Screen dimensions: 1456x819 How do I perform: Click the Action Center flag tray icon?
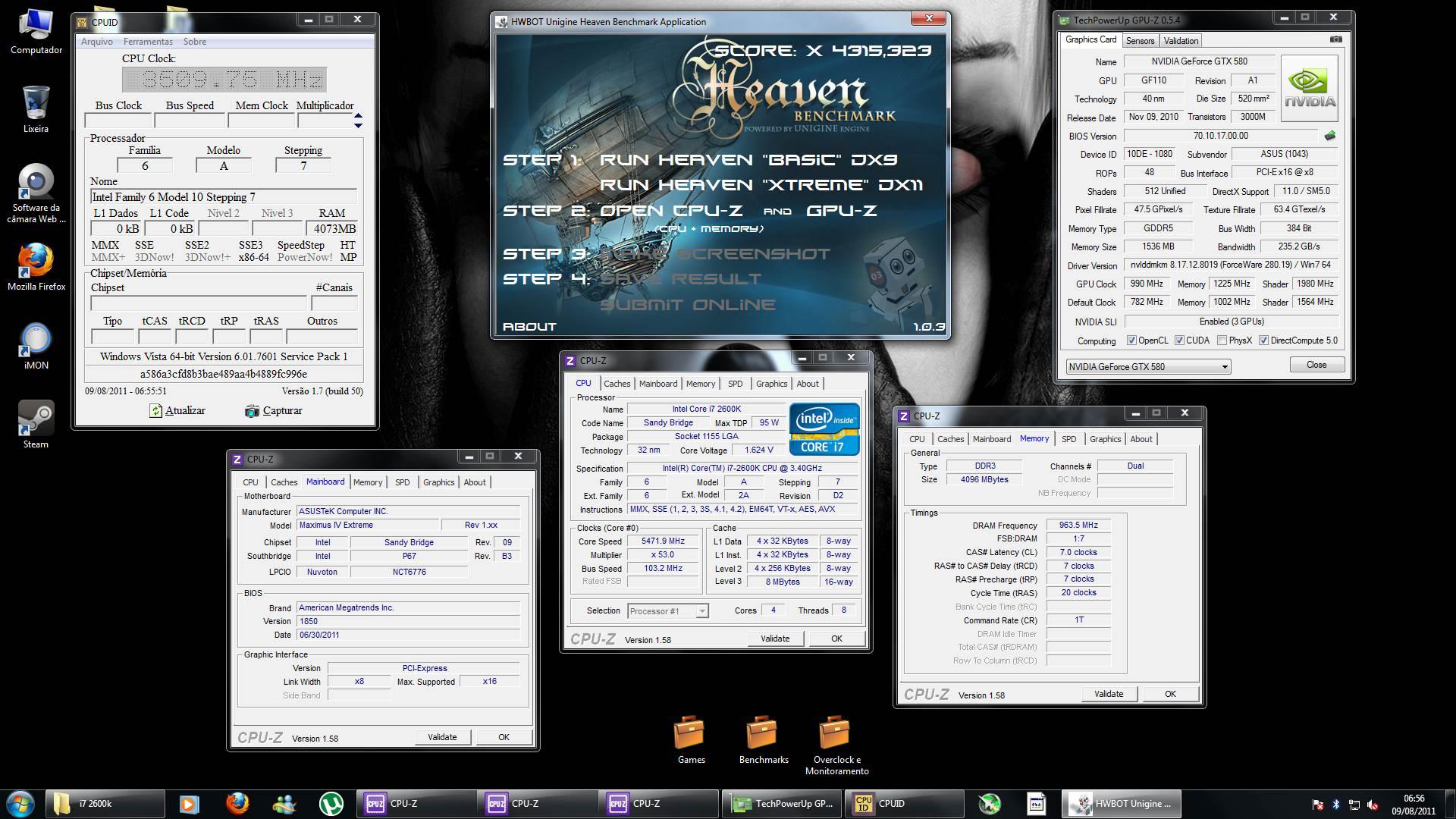pyautogui.click(x=1318, y=805)
